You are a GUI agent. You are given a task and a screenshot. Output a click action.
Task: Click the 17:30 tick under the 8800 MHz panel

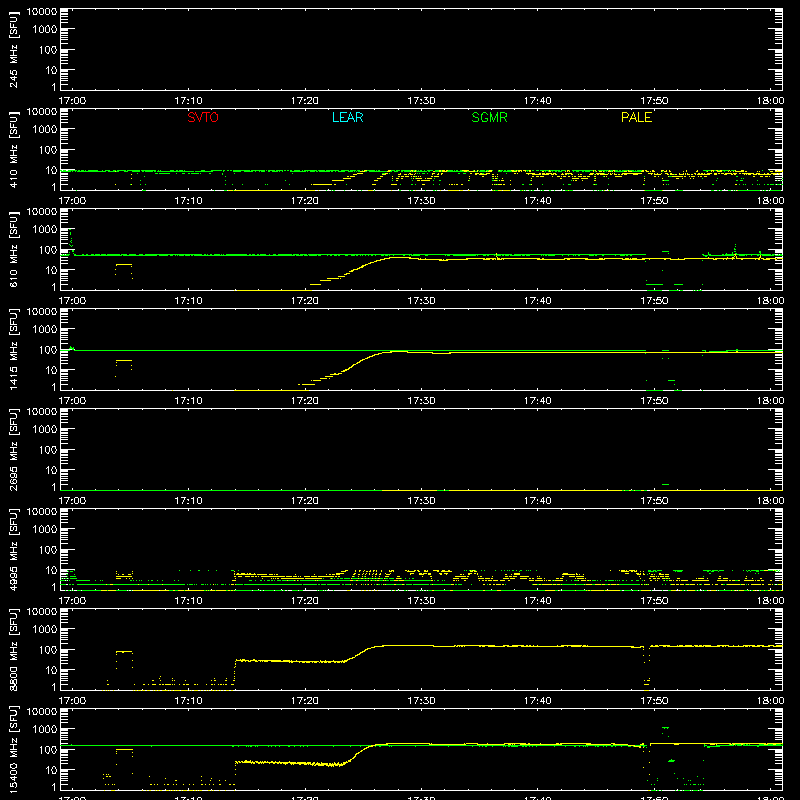(421, 701)
